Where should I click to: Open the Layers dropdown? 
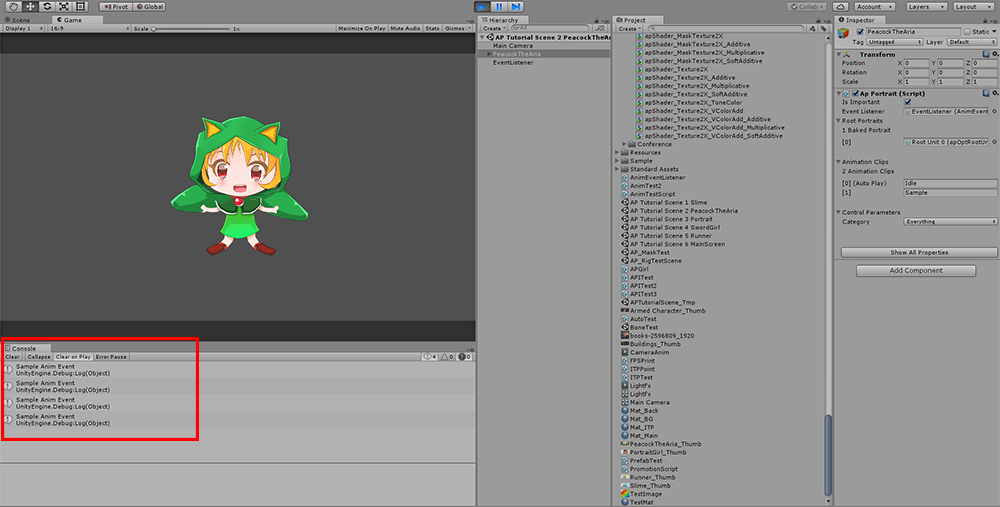(926, 6)
